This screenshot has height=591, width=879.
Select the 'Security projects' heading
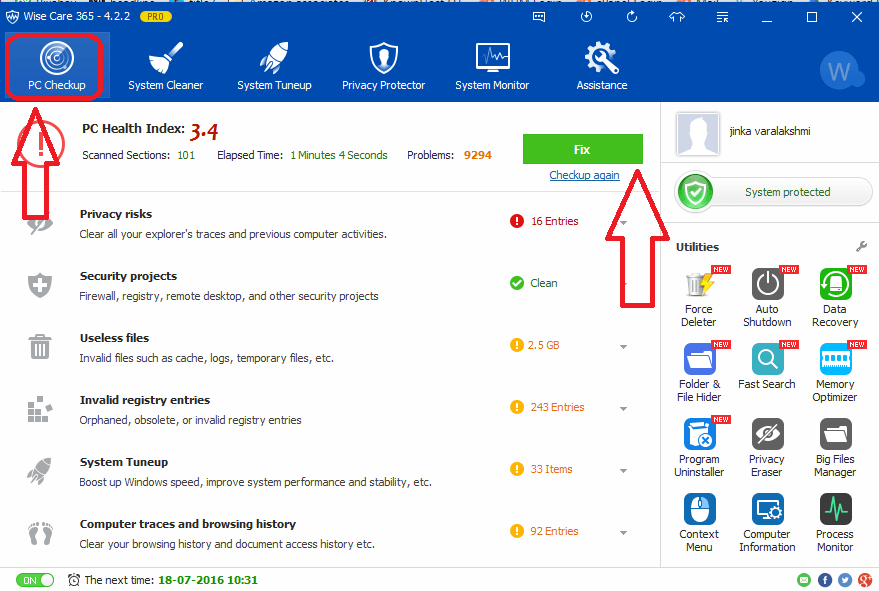128,276
